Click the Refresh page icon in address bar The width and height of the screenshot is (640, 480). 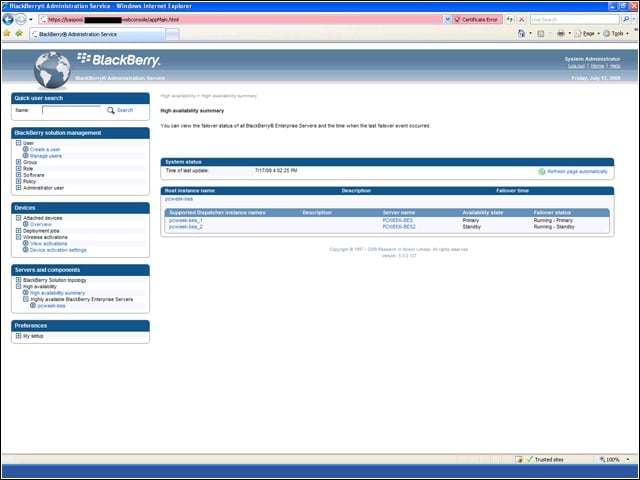pos(509,20)
